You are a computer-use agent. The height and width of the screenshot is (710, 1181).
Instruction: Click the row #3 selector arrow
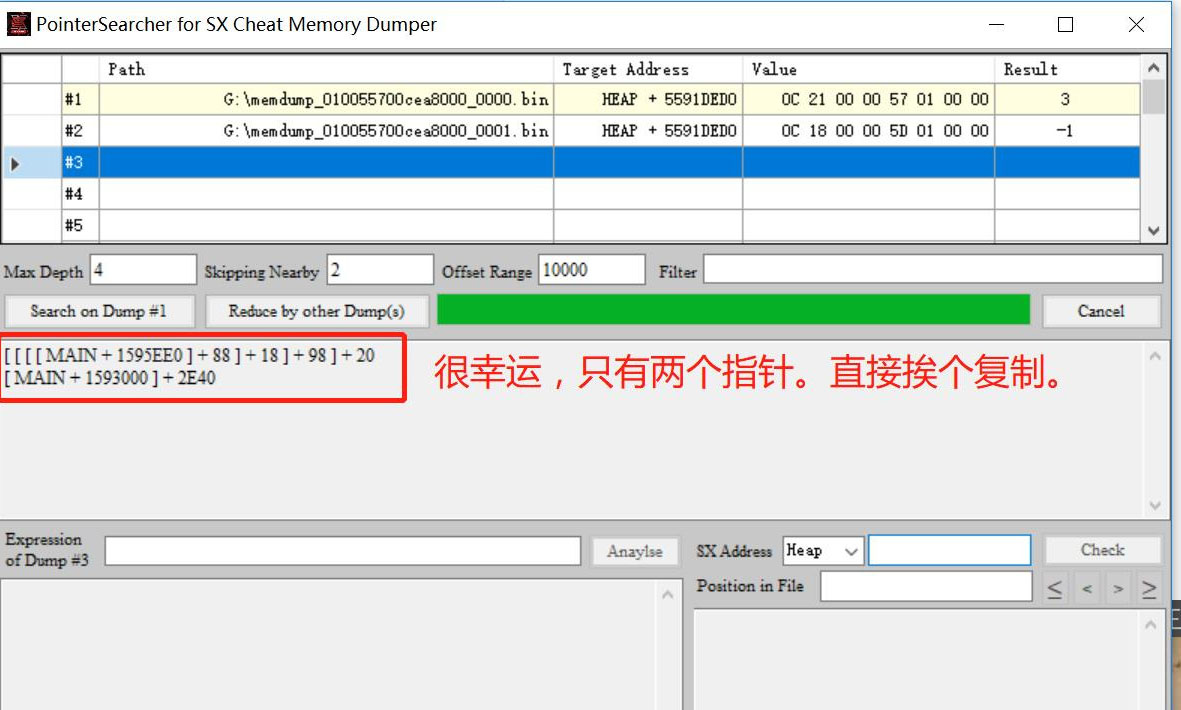click(16, 162)
